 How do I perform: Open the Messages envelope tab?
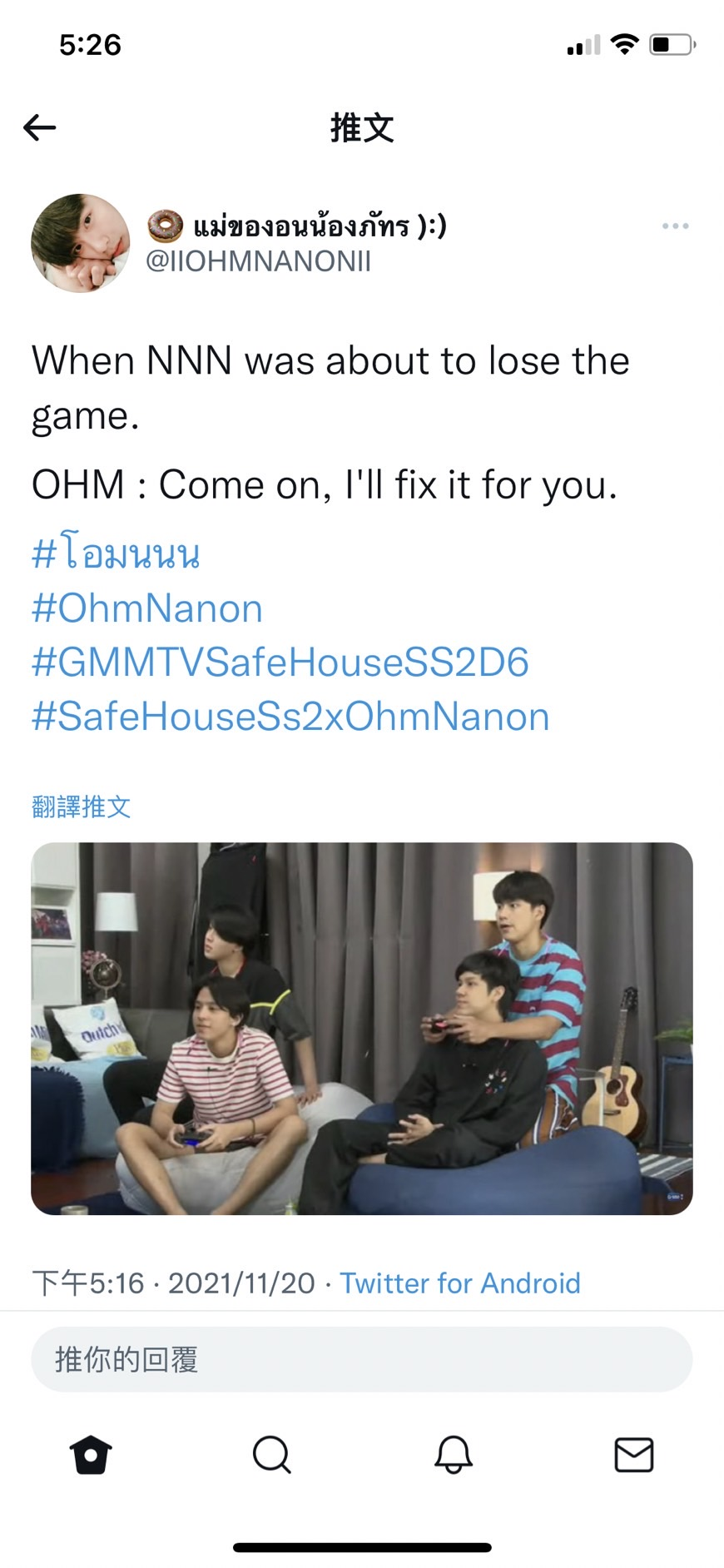(634, 1455)
